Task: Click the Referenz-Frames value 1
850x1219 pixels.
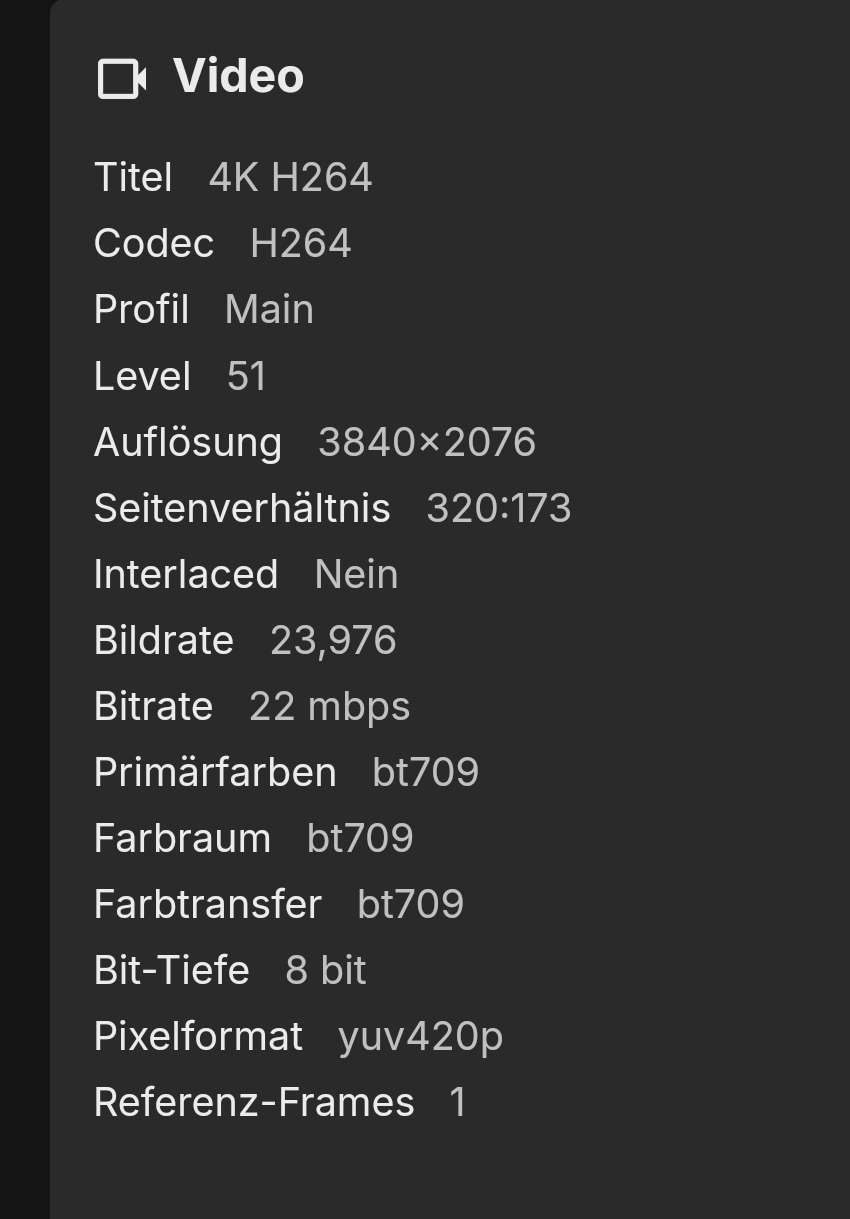Action: 458,1102
